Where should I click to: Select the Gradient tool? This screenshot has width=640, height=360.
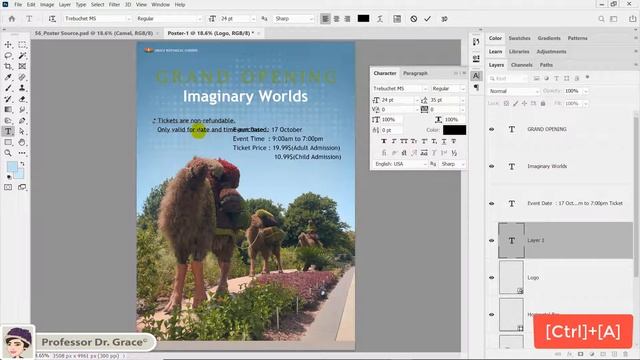(8, 109)
